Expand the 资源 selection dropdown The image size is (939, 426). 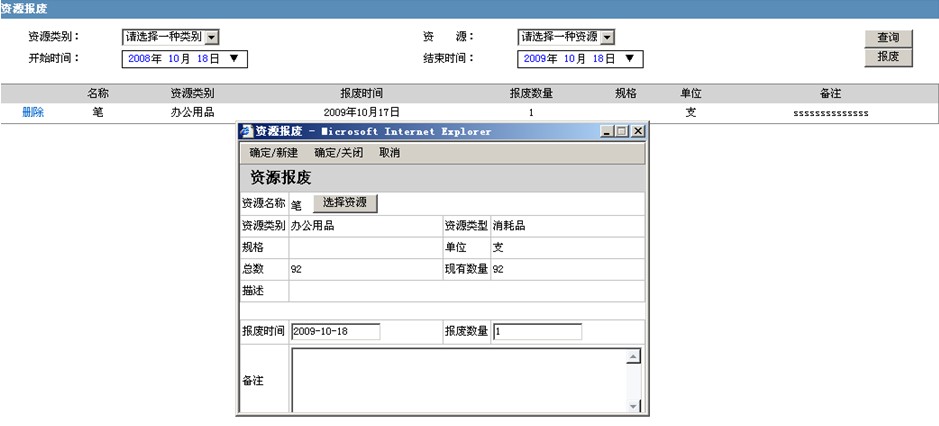607,37
